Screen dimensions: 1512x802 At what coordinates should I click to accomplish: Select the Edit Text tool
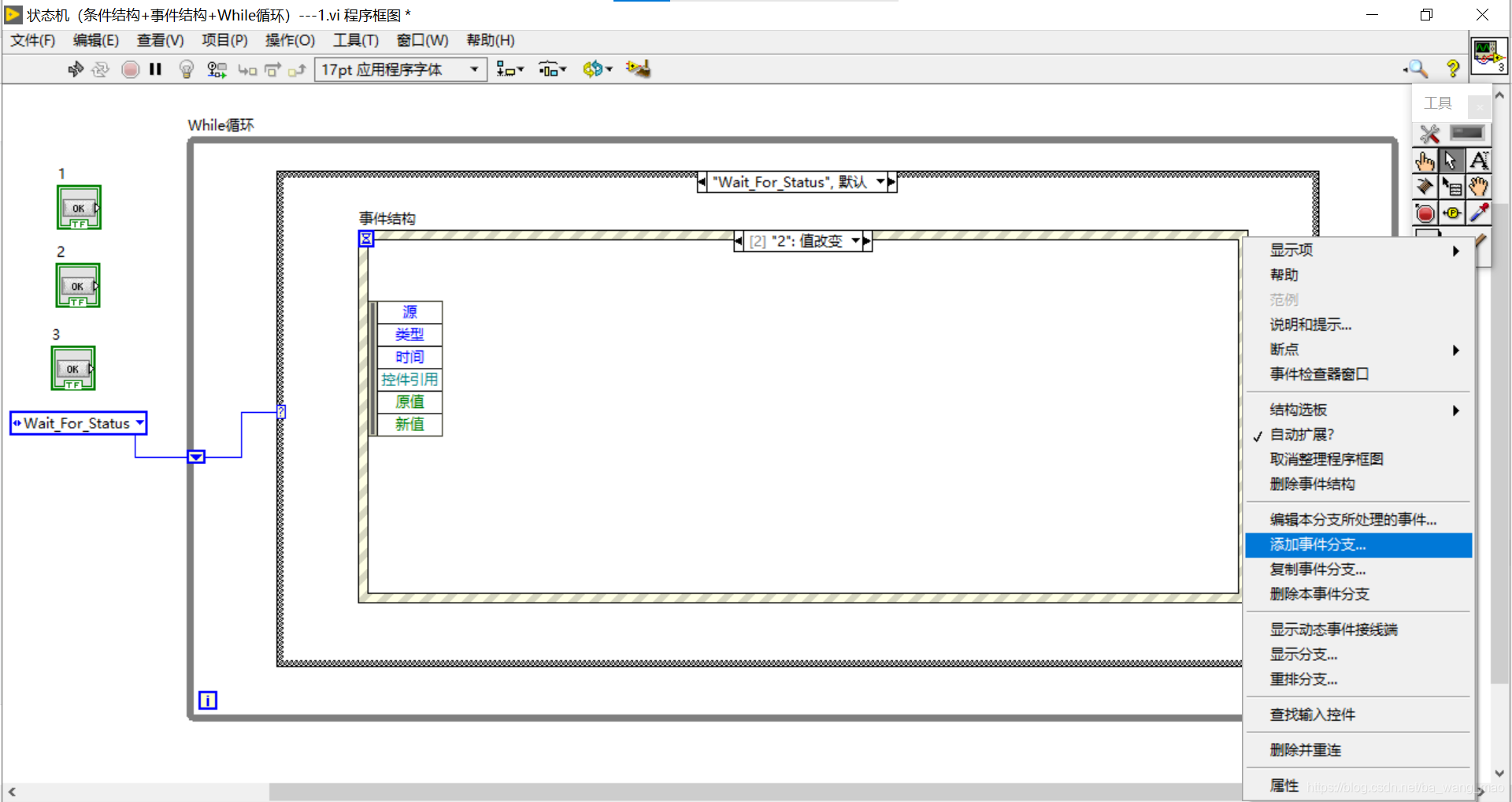tap(1478, 161)
